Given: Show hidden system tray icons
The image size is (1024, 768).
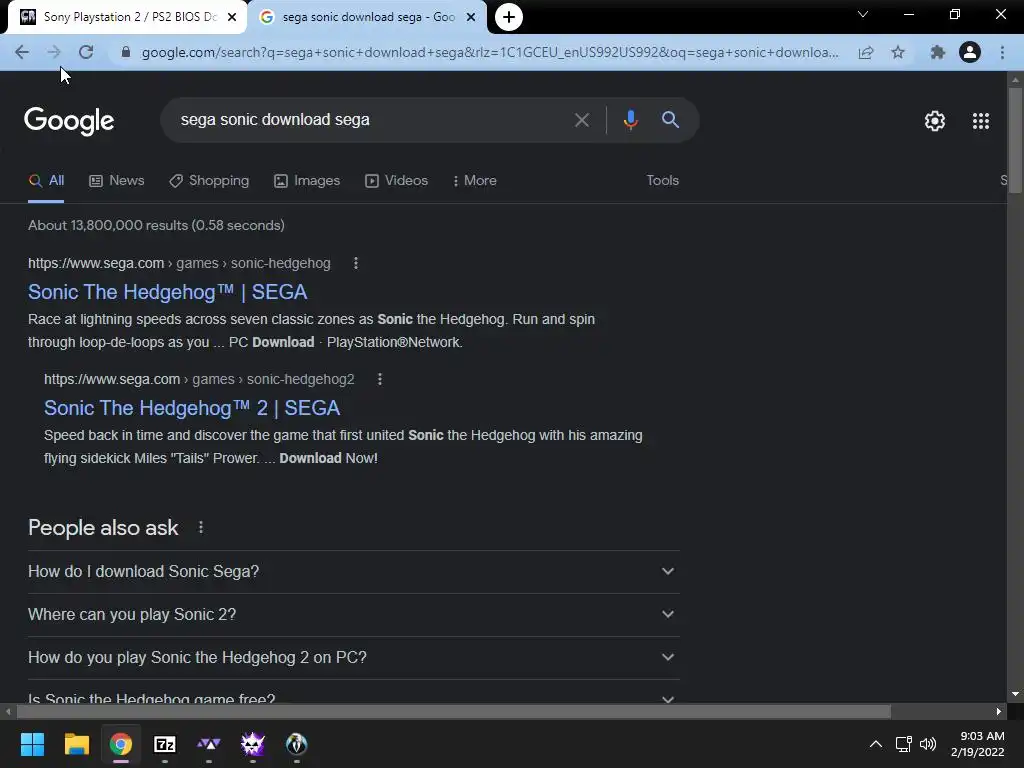Looking at the screenshot, I should click(876, 744).
